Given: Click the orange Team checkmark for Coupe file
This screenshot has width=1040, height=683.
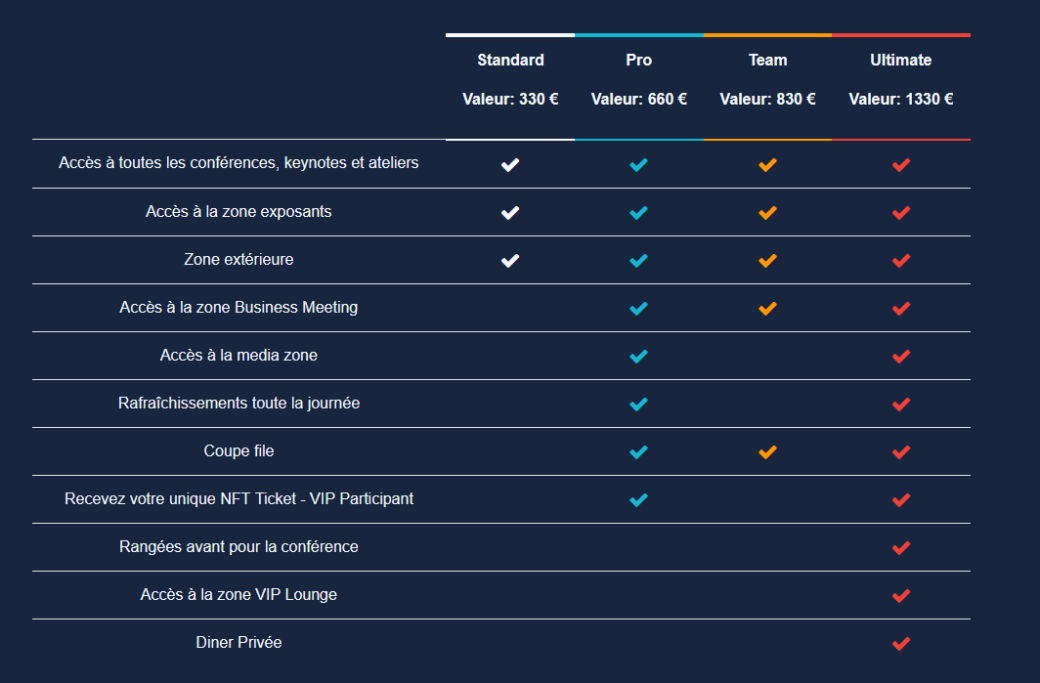Looking at the screenshot, I should tap(767, 452).
